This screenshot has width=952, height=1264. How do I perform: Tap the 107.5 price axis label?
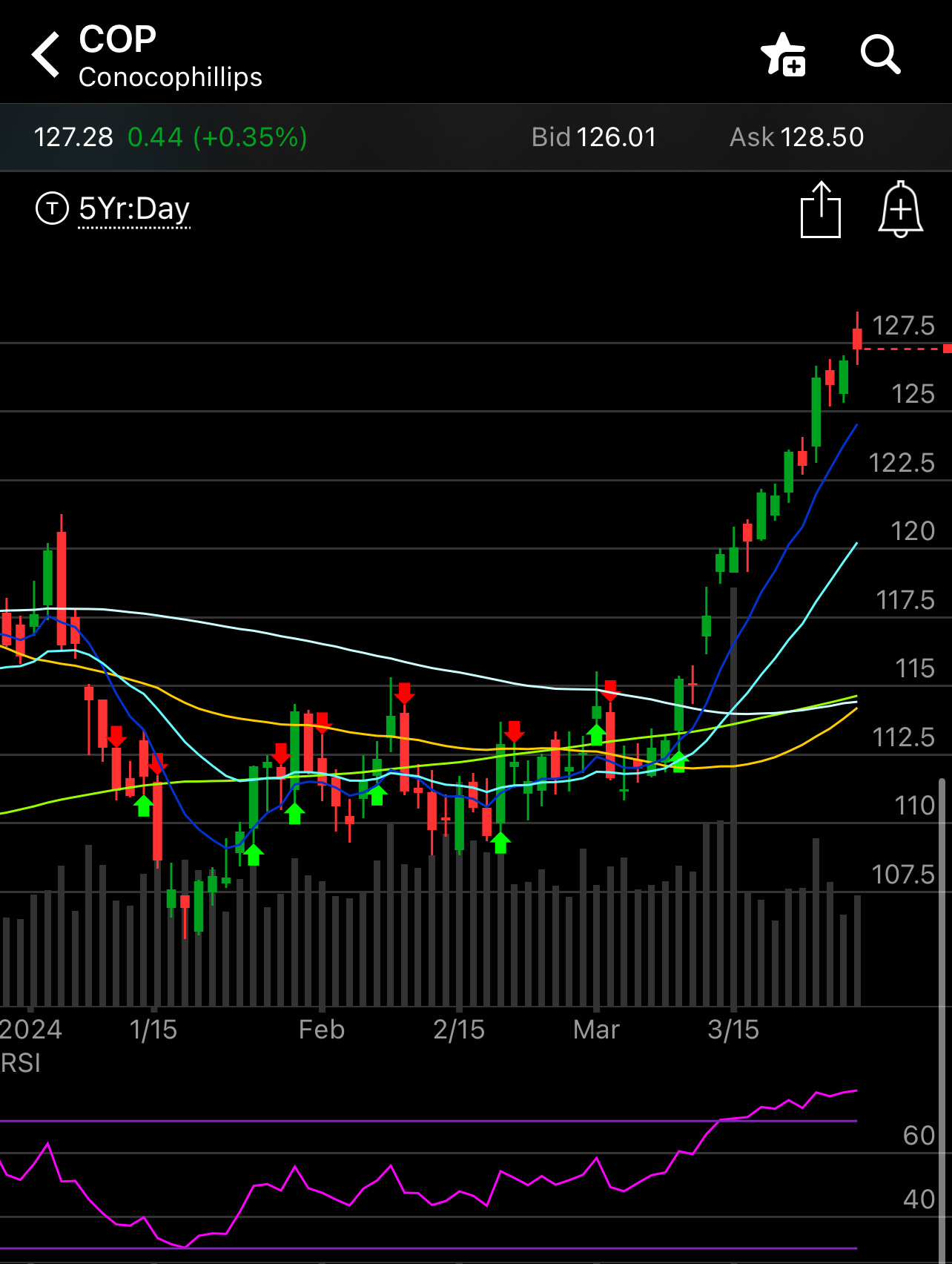tap(903, 875)
